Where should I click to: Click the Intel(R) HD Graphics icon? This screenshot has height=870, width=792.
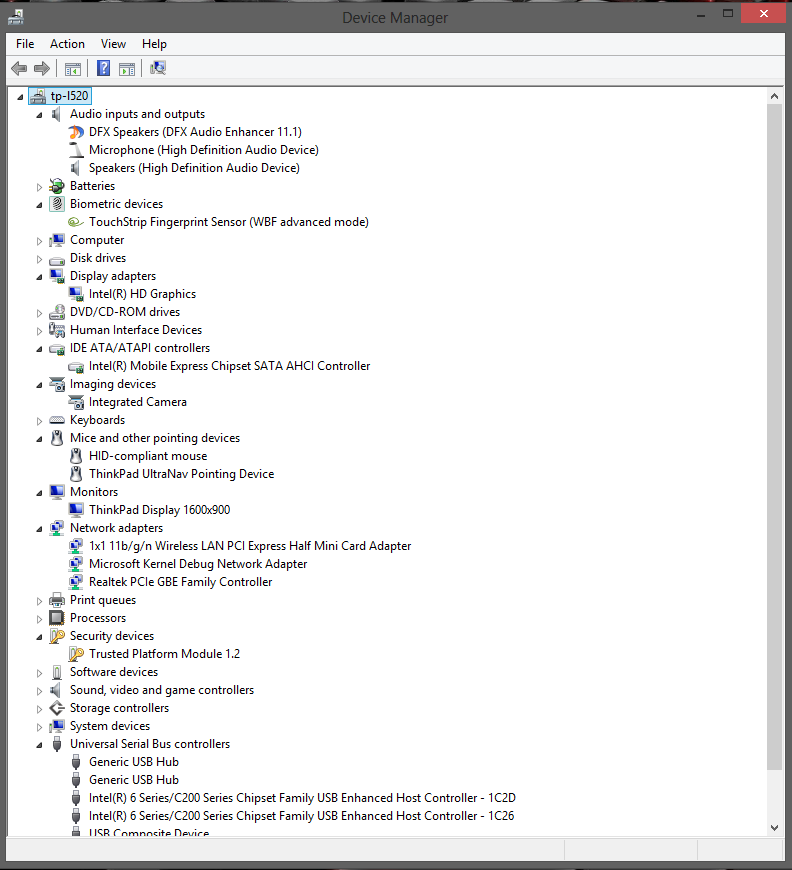76,294
